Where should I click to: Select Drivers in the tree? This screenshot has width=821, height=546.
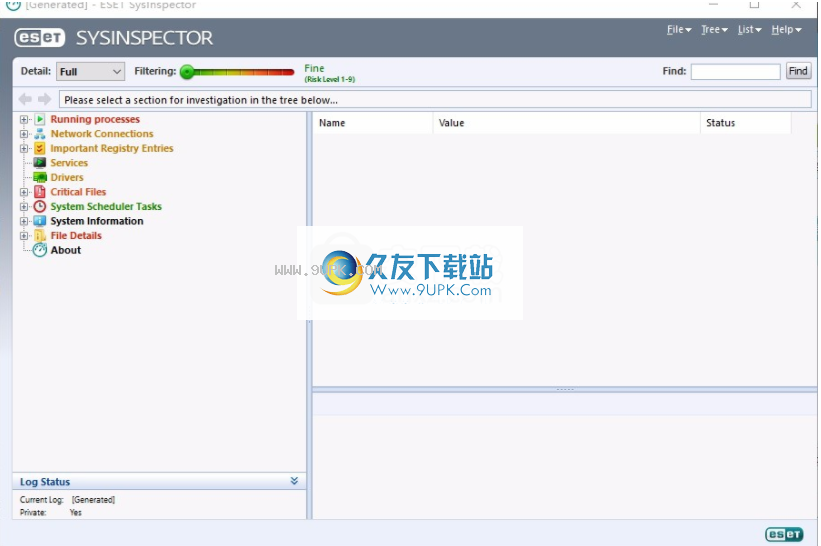67,177
